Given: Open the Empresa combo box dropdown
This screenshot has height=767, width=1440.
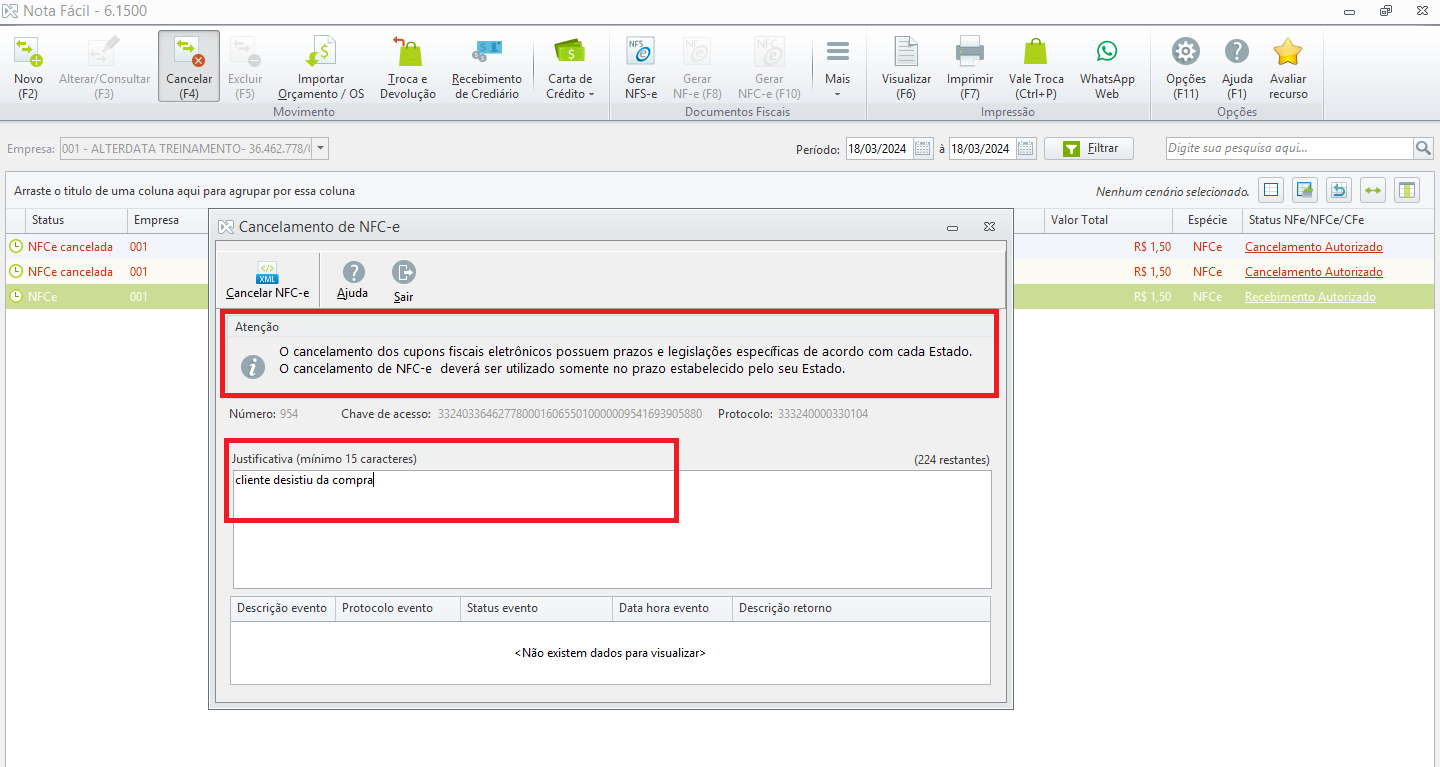Looking at the screenshot, I should (x=320, y=149).
